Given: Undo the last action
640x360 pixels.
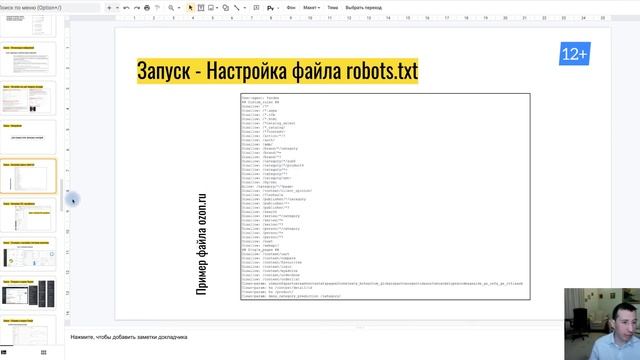Looking at the screenshot, I should pyautogui.click(x=126, y=8).
